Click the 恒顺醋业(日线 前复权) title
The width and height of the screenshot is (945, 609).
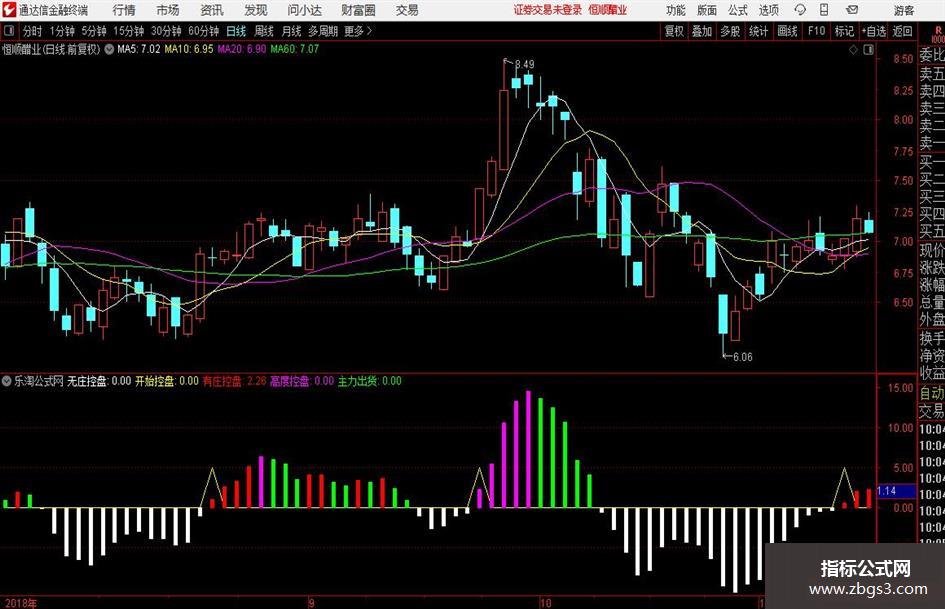coord(52,49)
